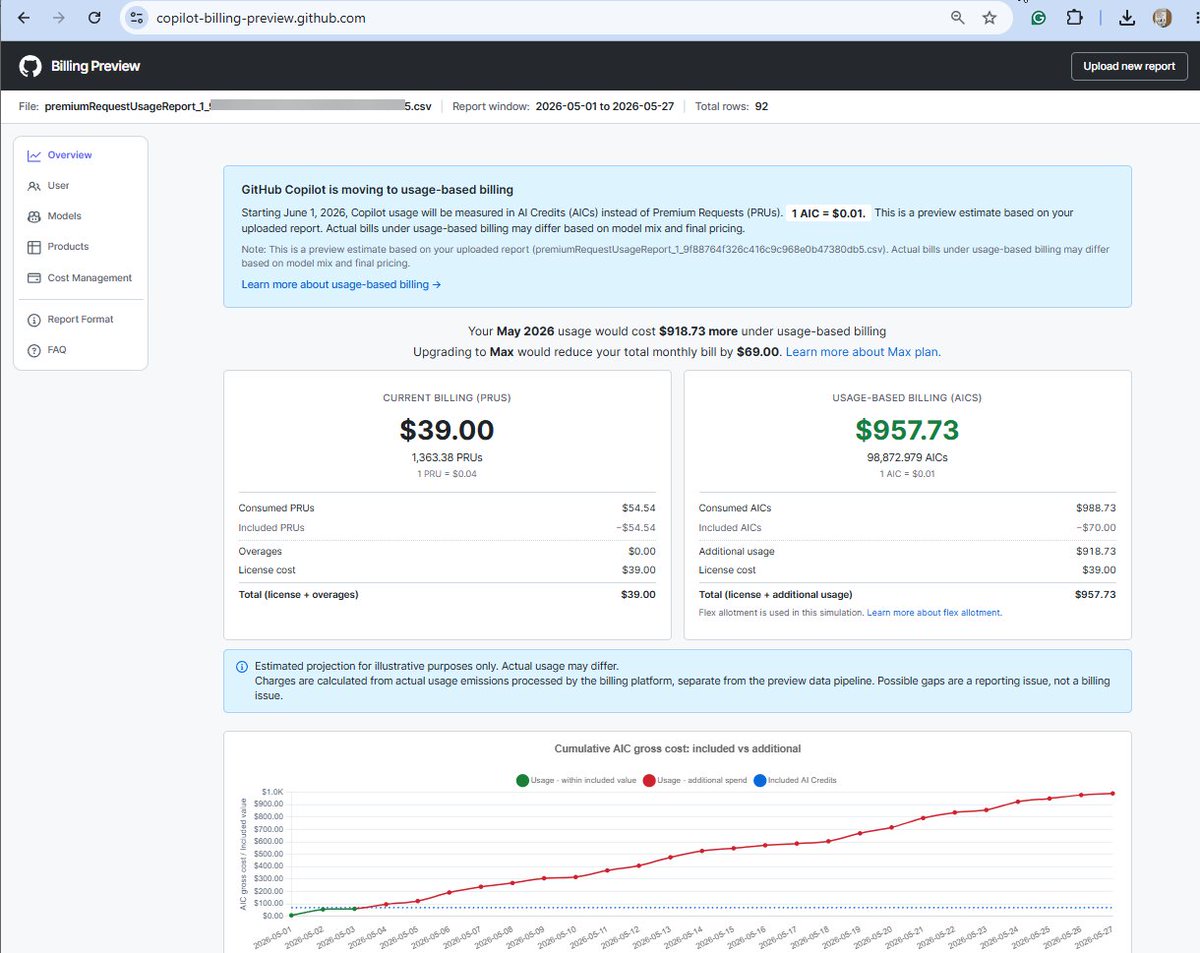Click the GitHub logo in header

pos(31,66)
